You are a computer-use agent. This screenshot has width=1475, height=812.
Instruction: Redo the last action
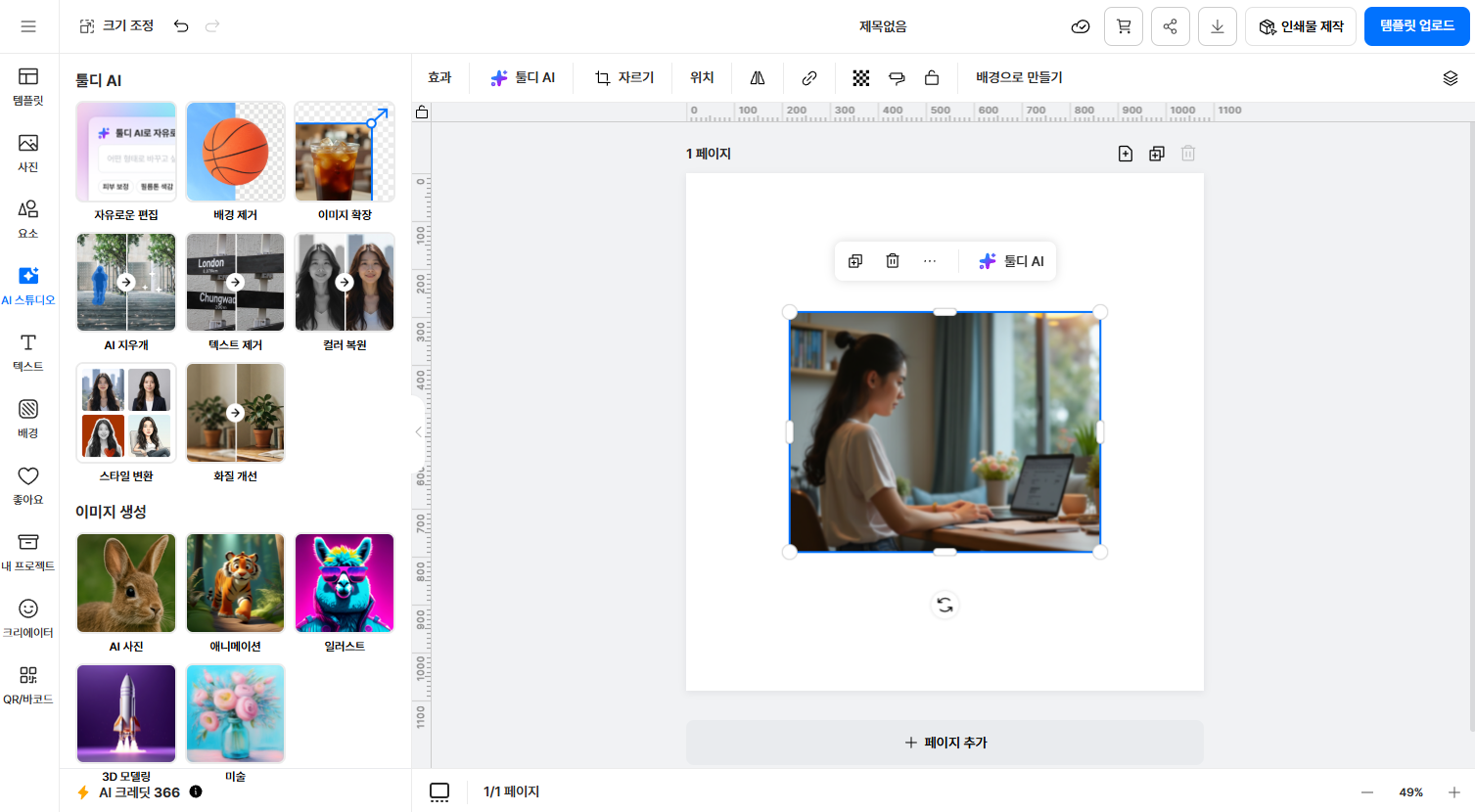[x=212, y=26]
